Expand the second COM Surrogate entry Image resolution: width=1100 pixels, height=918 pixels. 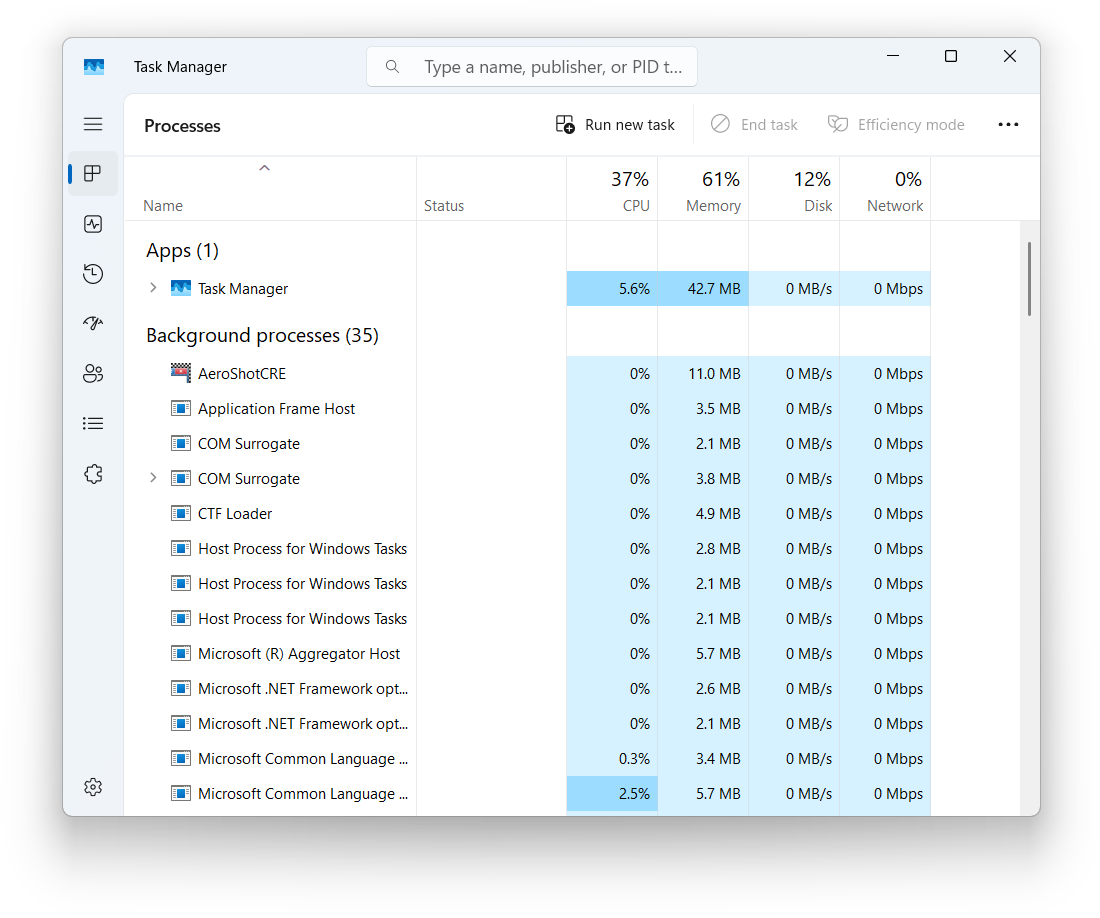point(153,478)
